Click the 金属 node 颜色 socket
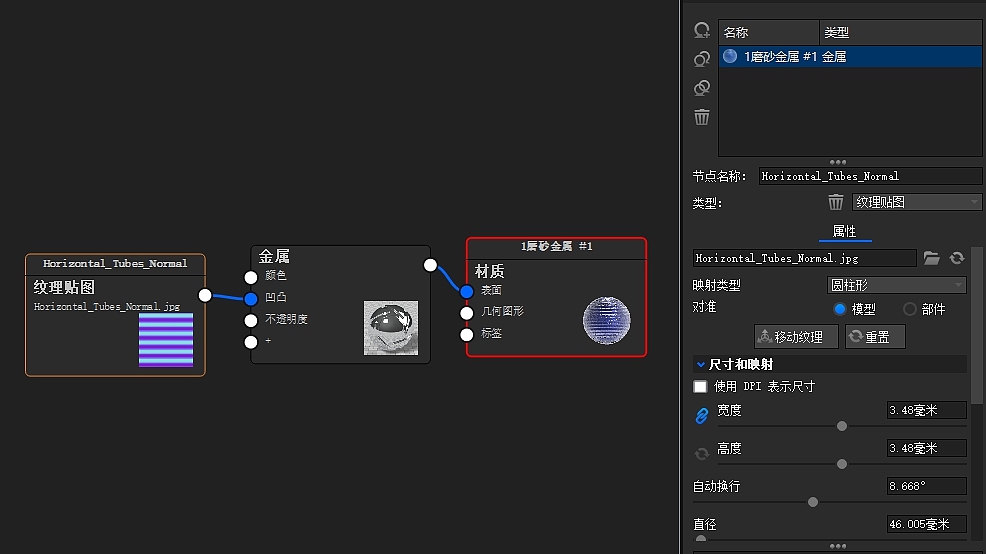The height and width of the screenshot is (554, 986). point(251,277)
